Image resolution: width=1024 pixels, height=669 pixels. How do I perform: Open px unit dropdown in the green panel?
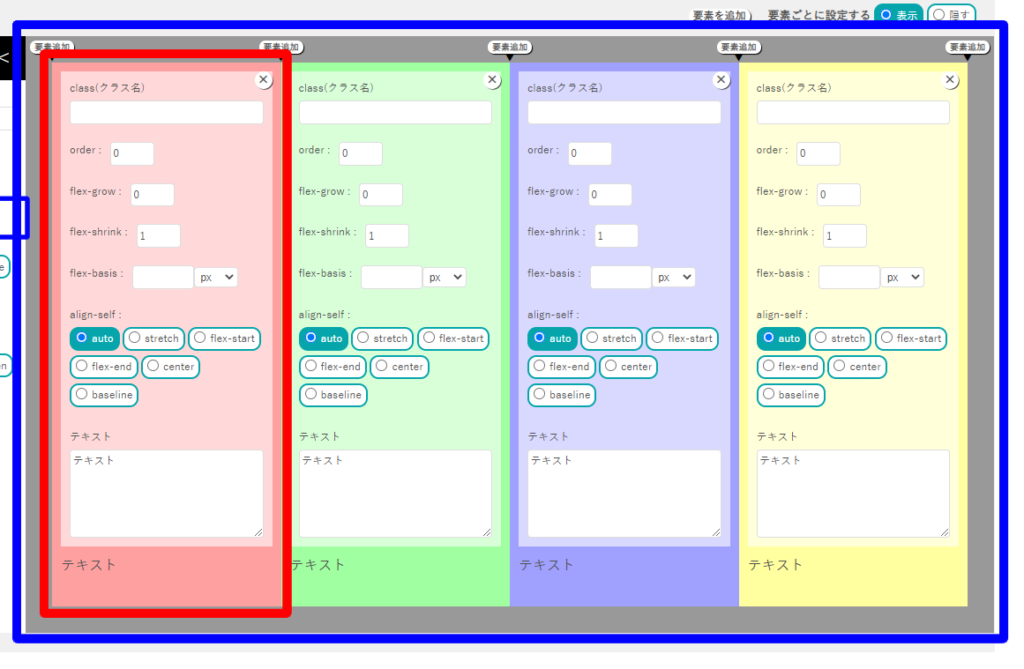pos(444,277)
